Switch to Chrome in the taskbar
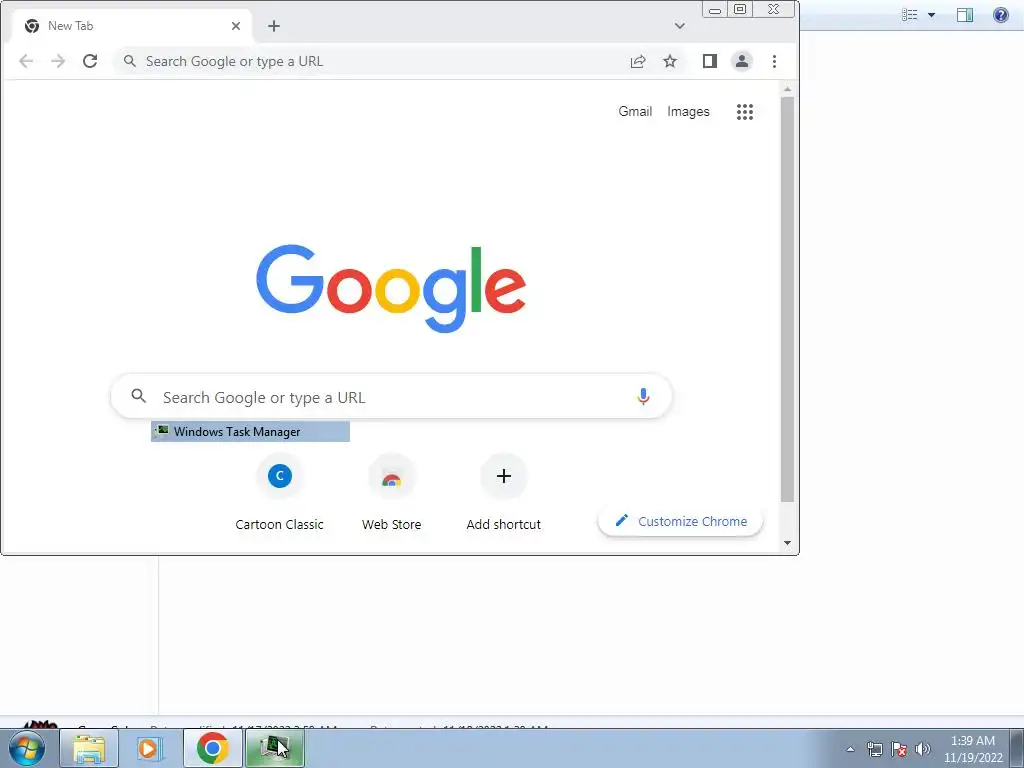This screenshot has width=1024, height=768. pos(212,748)
